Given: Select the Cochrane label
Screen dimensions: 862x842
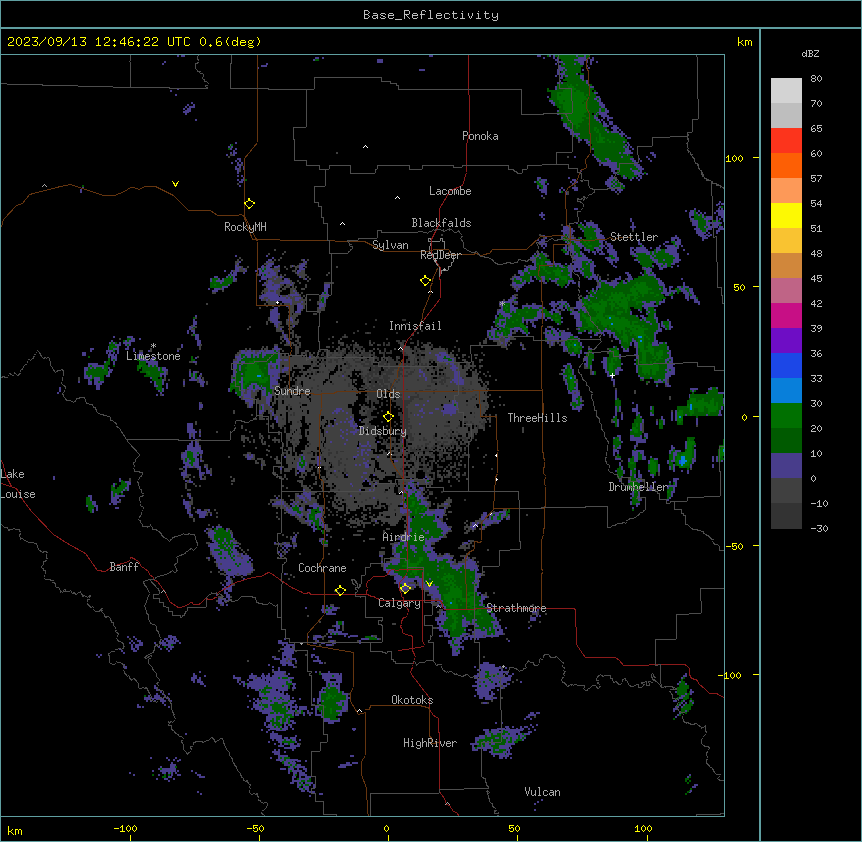Looking at the screenshot, I should (322, 568).
